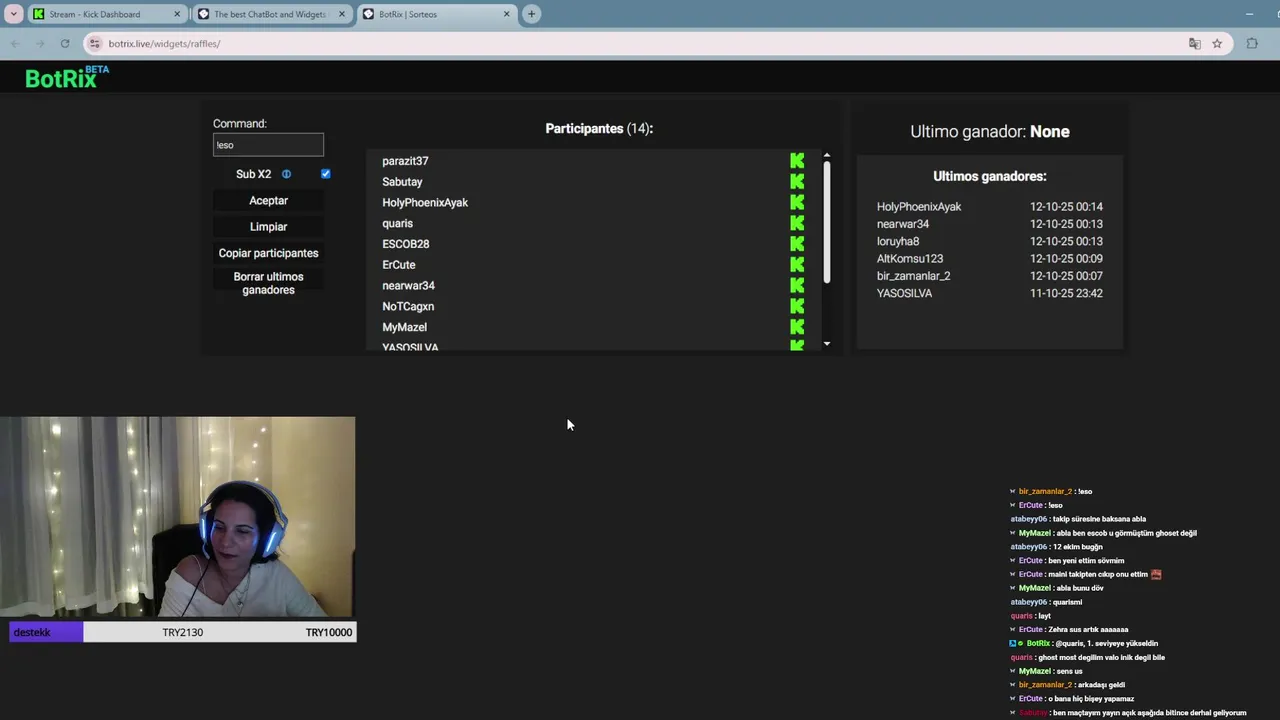Screen dimensions: 1280x720
Task: Select participant name quaris
Action: coord(397,224)
